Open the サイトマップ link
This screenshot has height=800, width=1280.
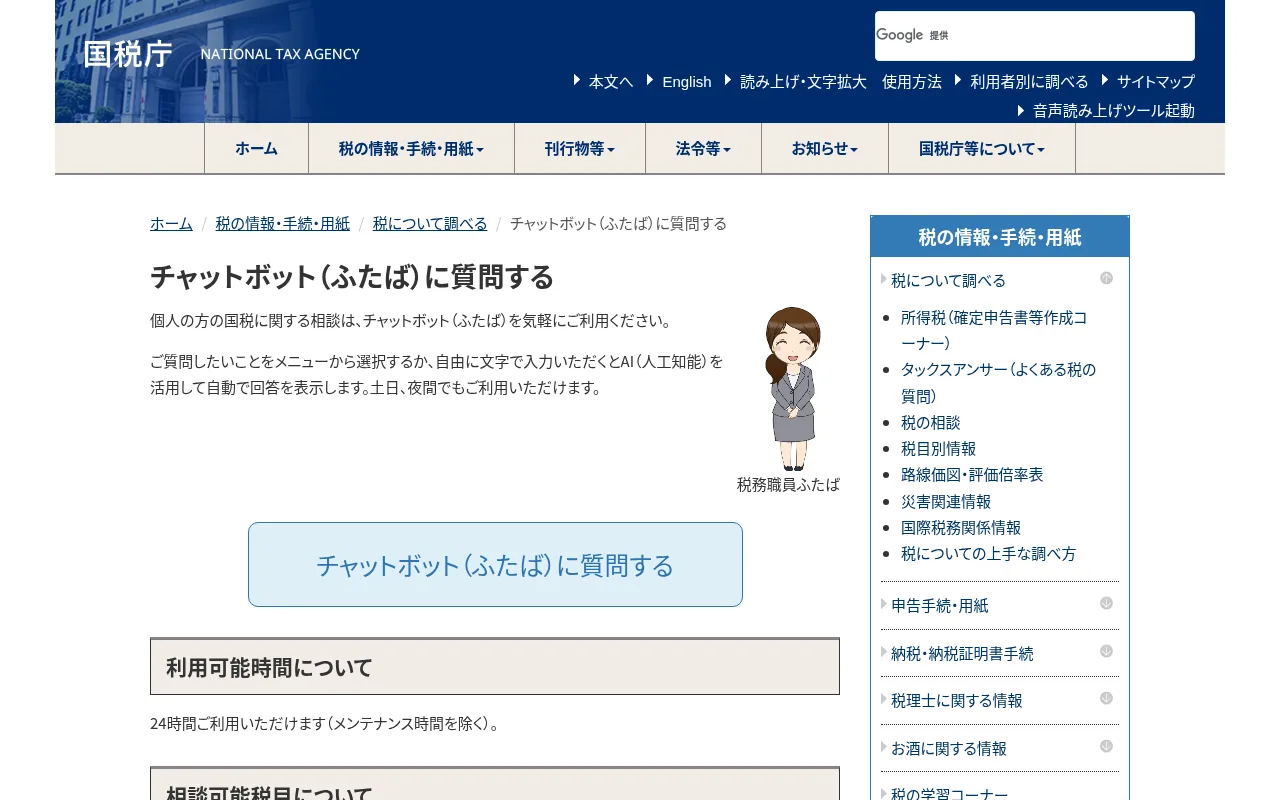click(1156, 82)
